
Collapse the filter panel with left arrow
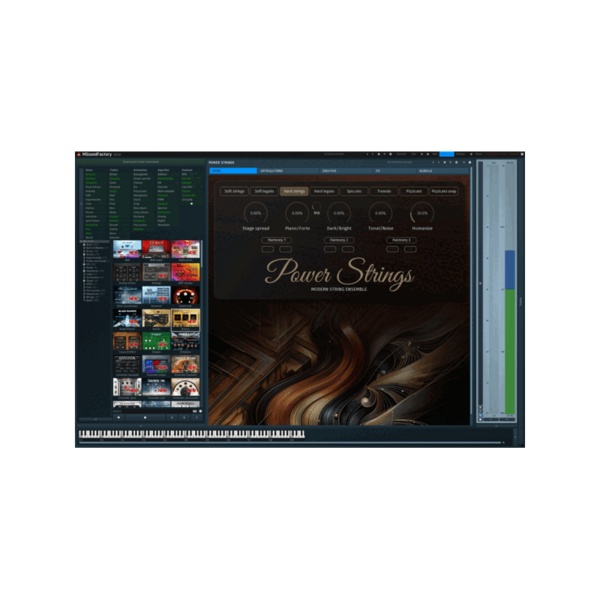[81, 204]
